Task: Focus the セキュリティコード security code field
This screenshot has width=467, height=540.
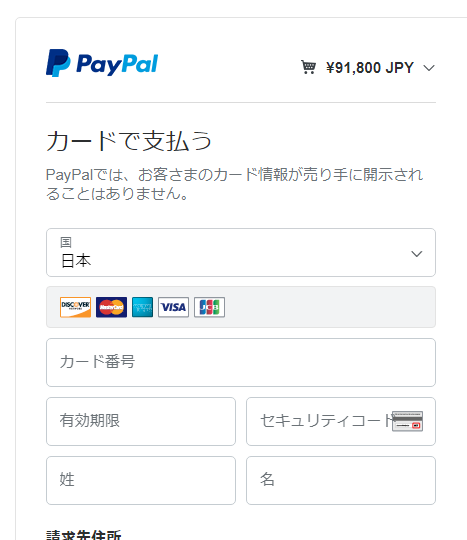Action: coord(341,421)
